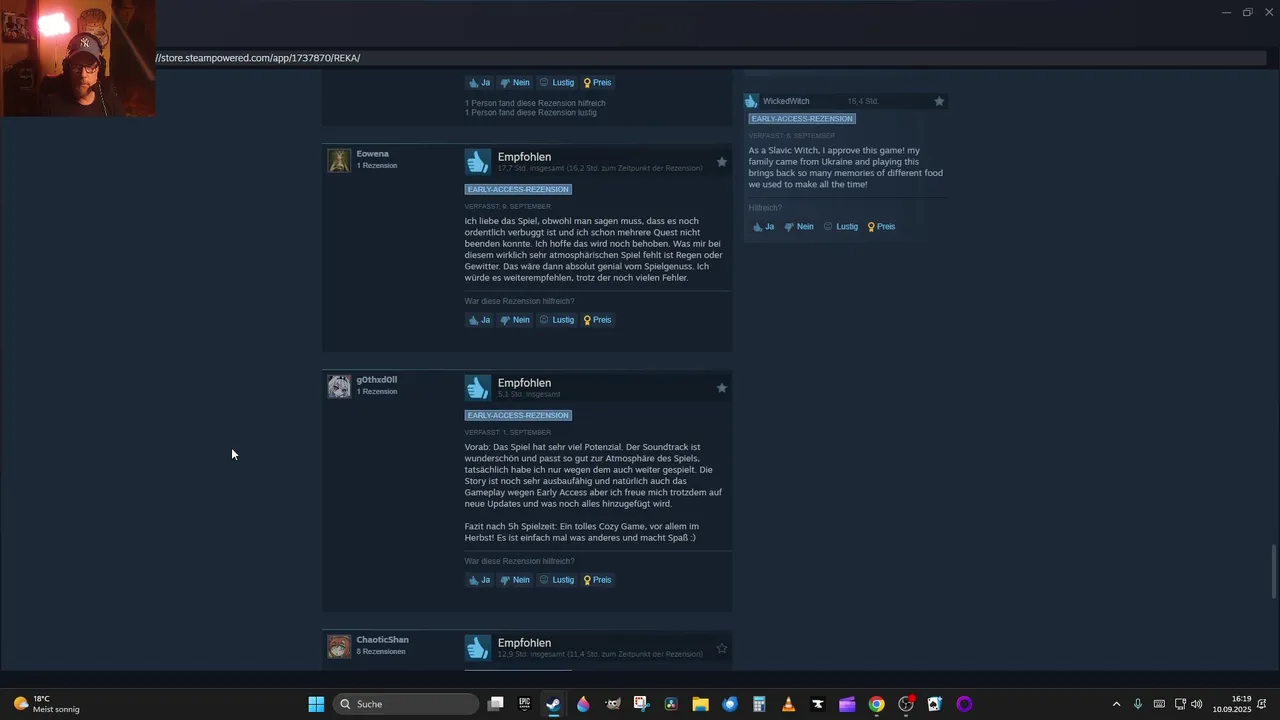Viewport: 1280px width, 720px height.
Task: Give Preis award to Eowena's review
Action: [598, 320]
